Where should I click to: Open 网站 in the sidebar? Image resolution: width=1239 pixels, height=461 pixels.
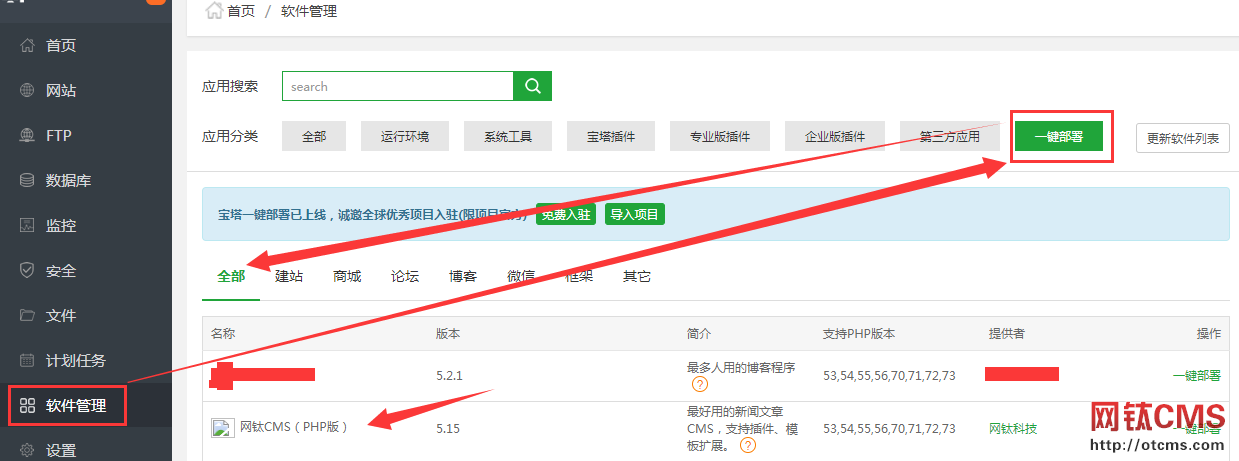61,91
